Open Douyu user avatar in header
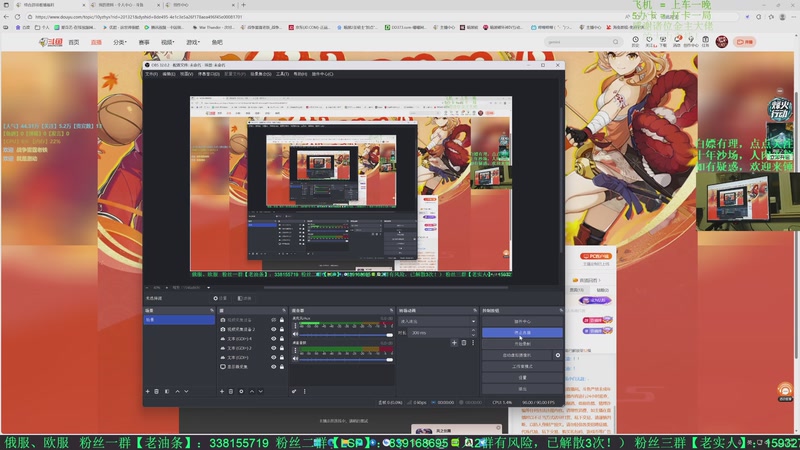Screen dimensions: 800x450 click(x=721, y=42)
